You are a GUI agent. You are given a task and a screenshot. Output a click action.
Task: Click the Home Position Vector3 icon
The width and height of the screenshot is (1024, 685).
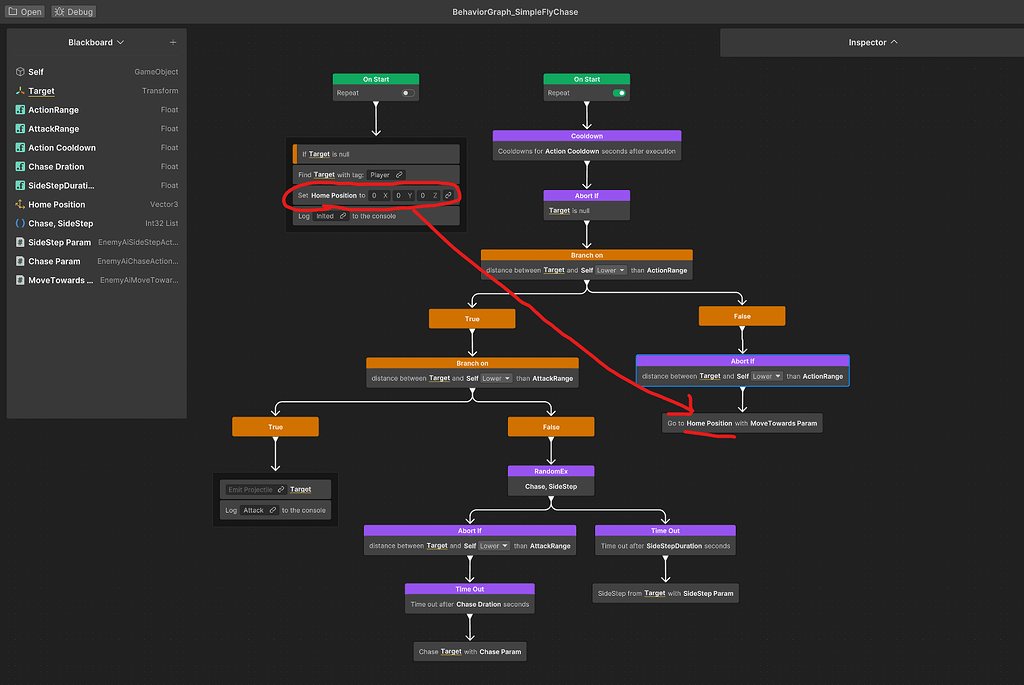click(x=20, y=203)
